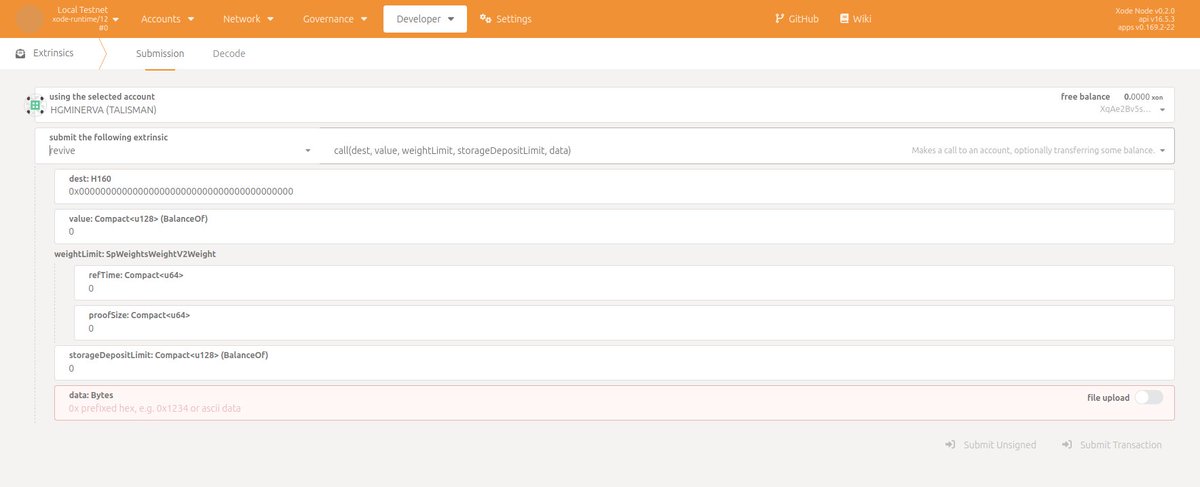Open the Accounts menu
This screenshot has height=487, width=1200.
[x=167, y=19]
